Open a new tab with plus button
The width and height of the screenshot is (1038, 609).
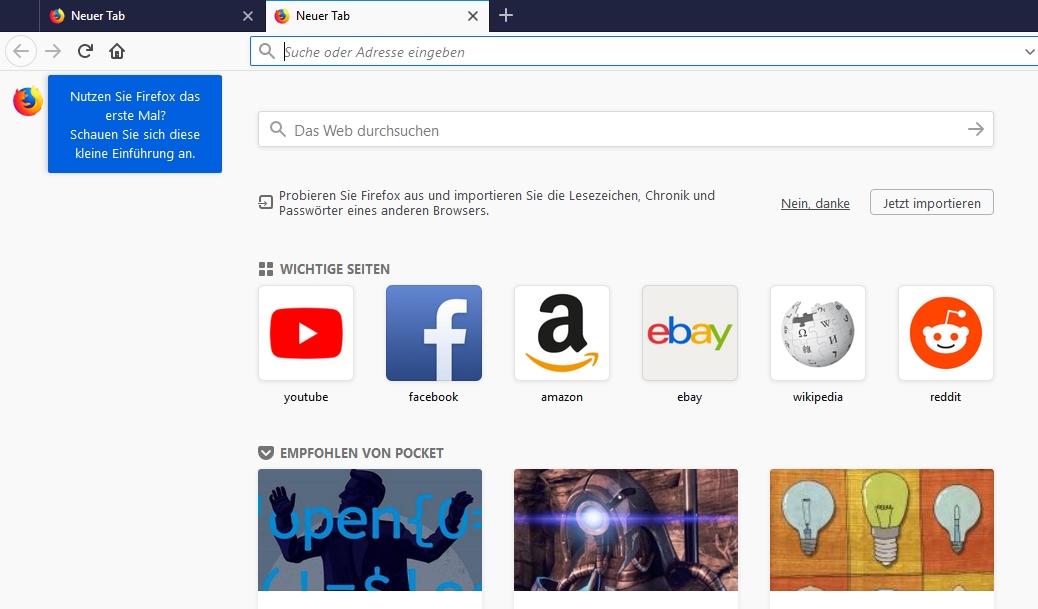[506, 15]
